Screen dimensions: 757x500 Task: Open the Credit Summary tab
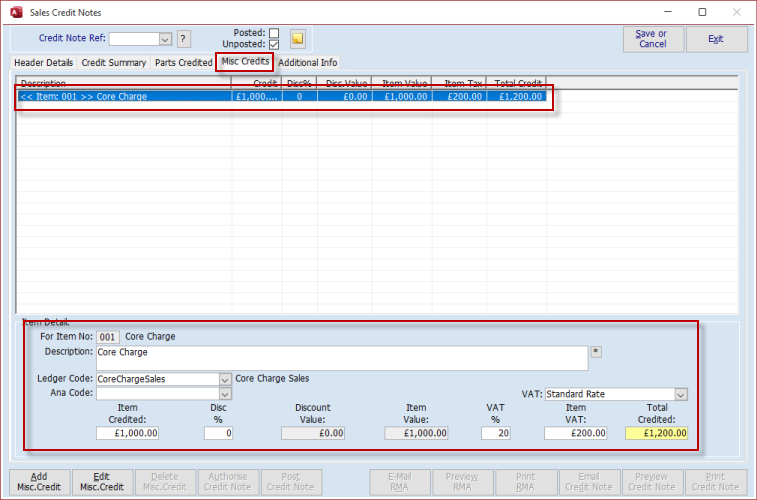coord(114,63)
